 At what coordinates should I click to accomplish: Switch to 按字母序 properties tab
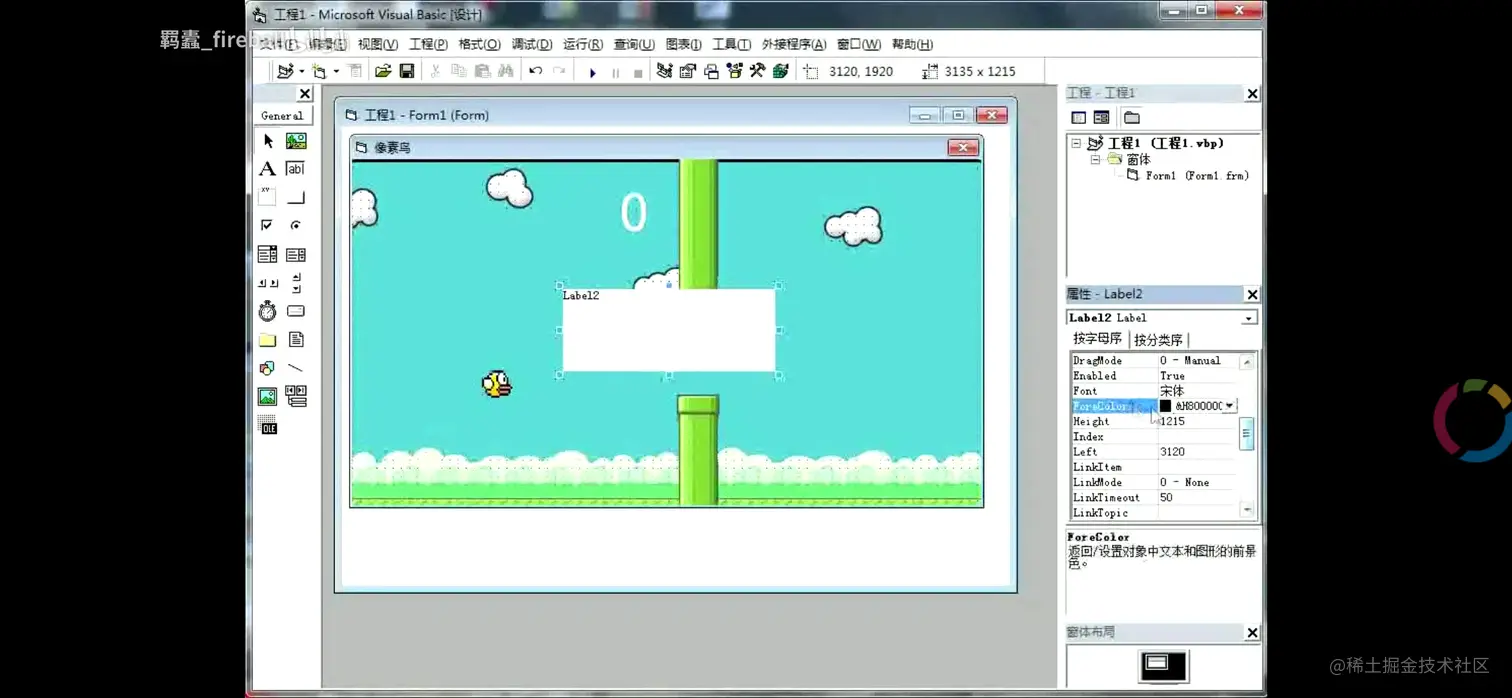click(x=1097, y=339)
